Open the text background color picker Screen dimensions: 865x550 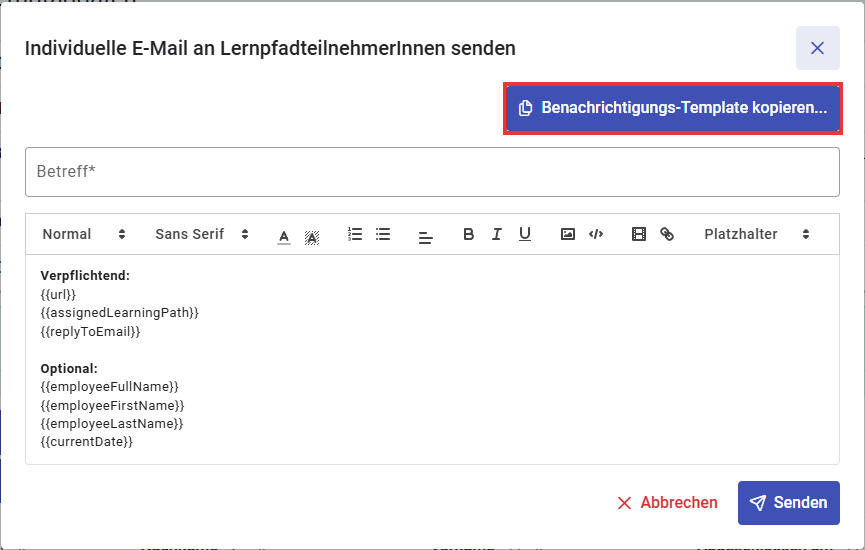(312, 237)
